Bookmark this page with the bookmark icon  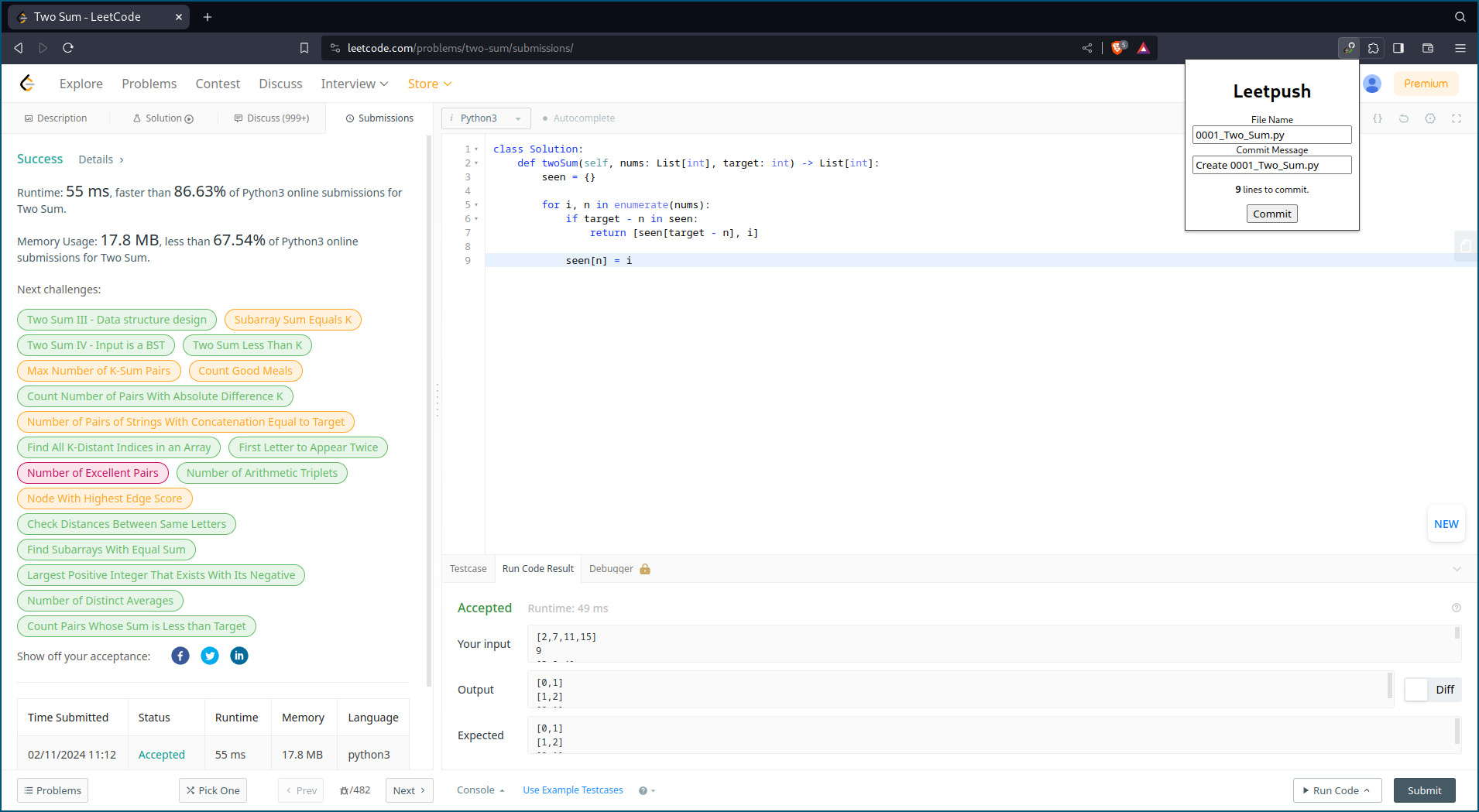point(304,48)
